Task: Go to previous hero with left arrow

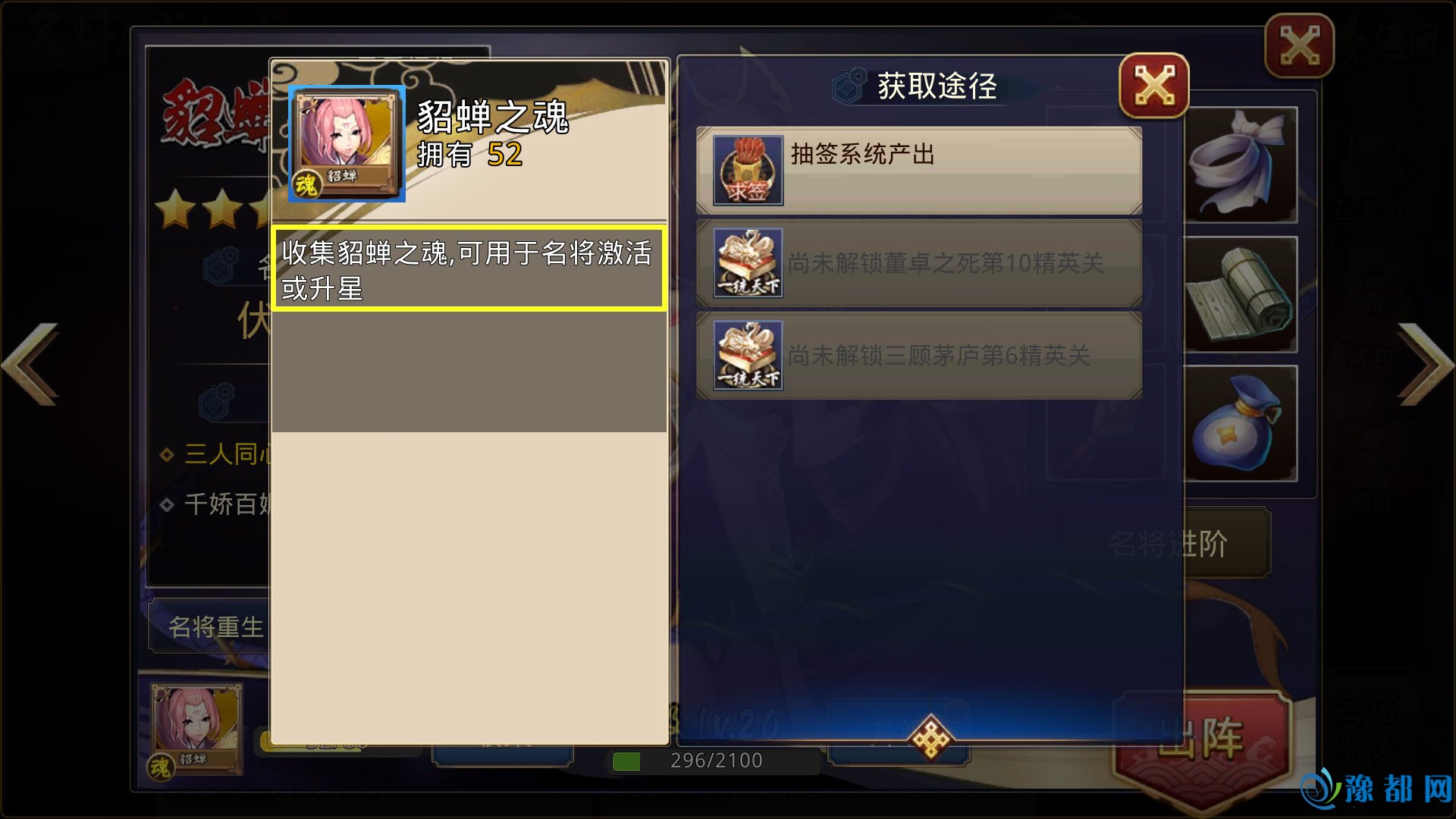Action: click(x=30, y=365)
